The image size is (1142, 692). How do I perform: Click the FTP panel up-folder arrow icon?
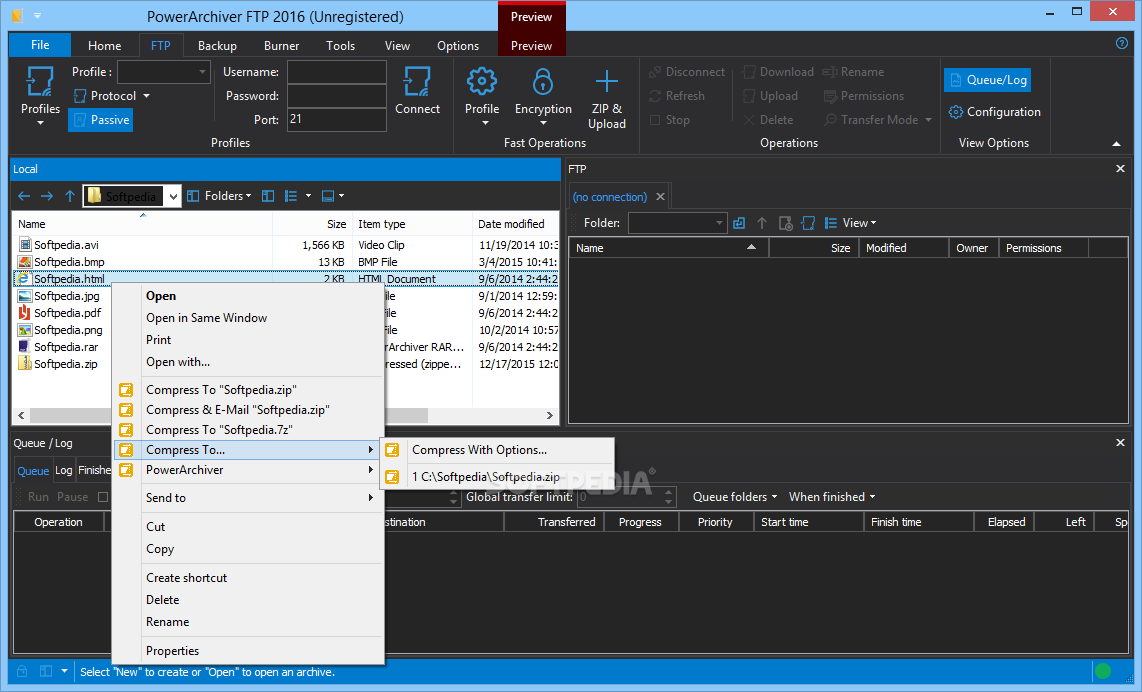coord(762,223)
